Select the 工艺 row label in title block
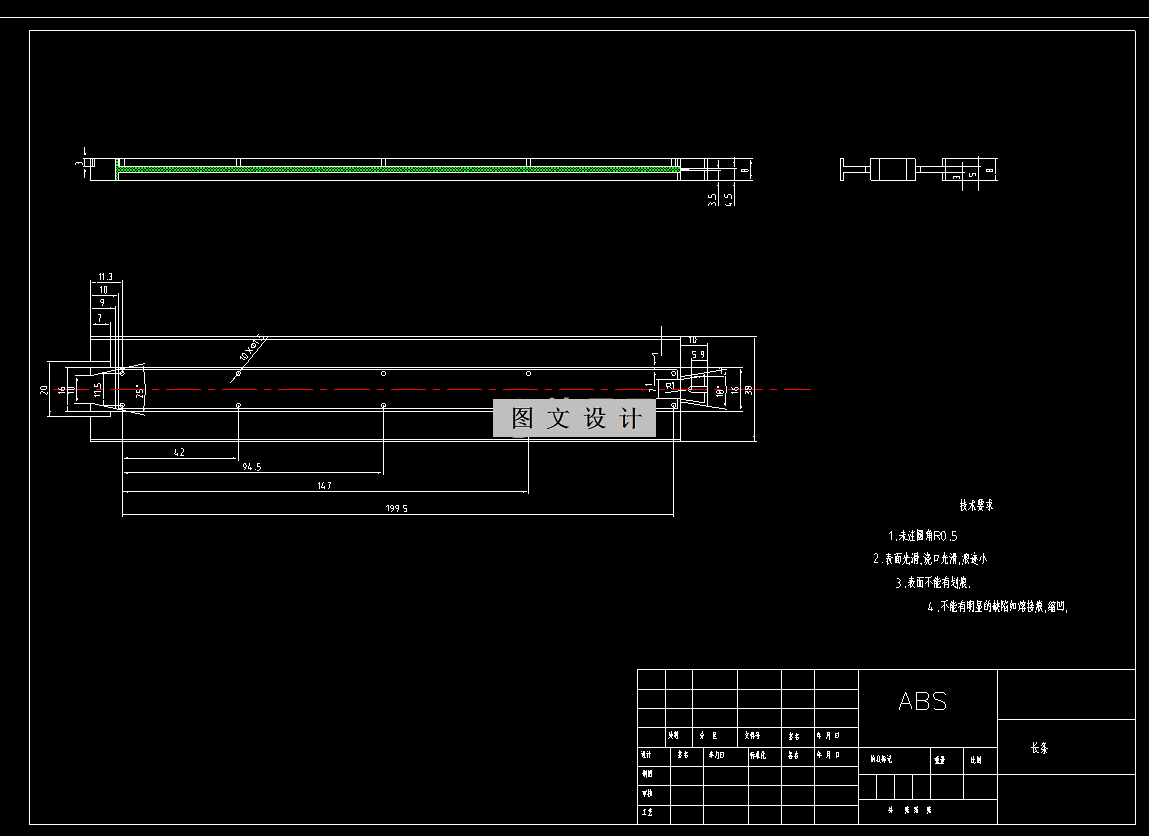The width and height of the screenshot is (1149, 836). coord(646,812)
